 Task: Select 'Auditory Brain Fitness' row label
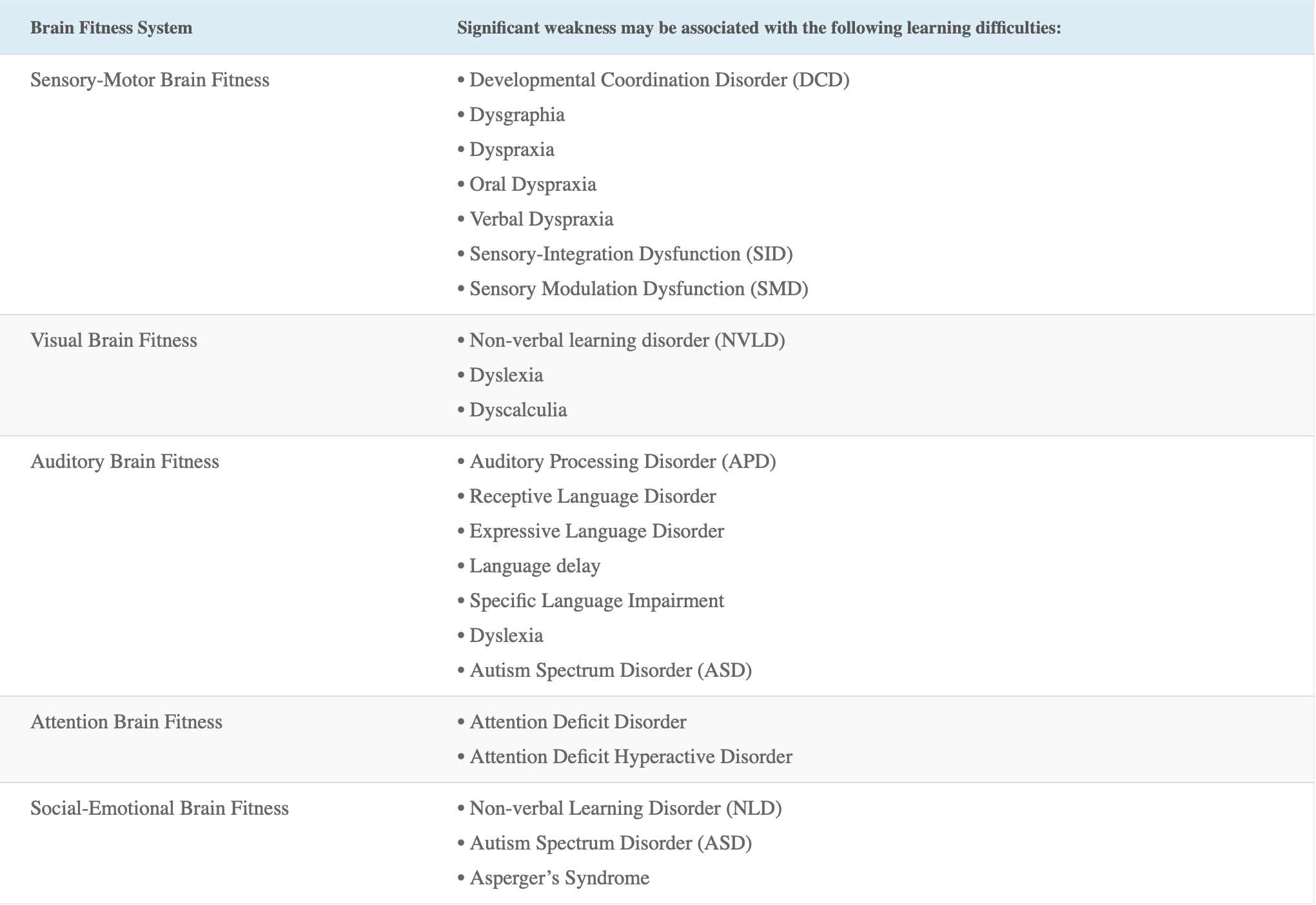(x=124, y=462)
